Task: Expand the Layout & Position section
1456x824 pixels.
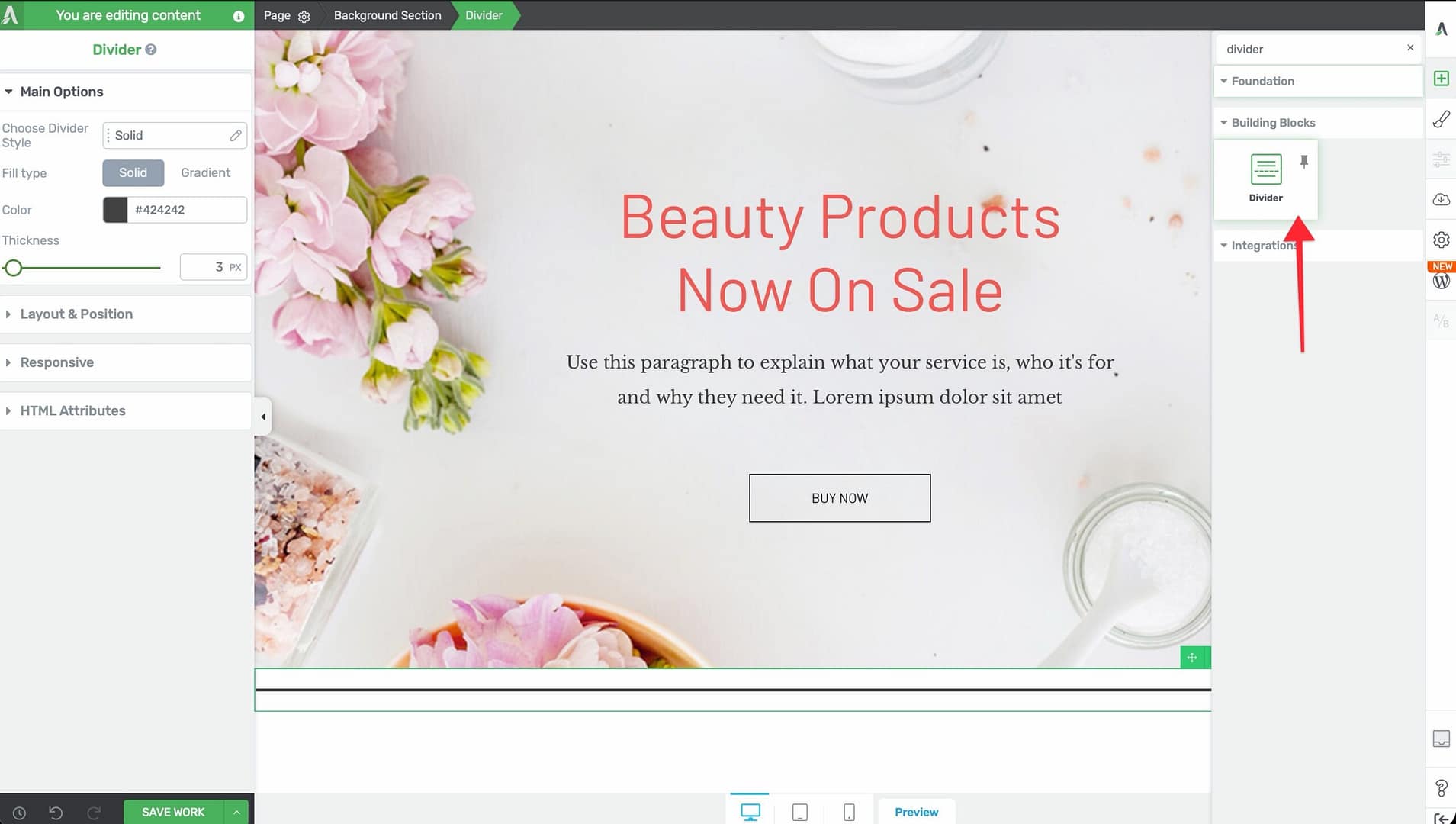Action: tap(76, 314)
